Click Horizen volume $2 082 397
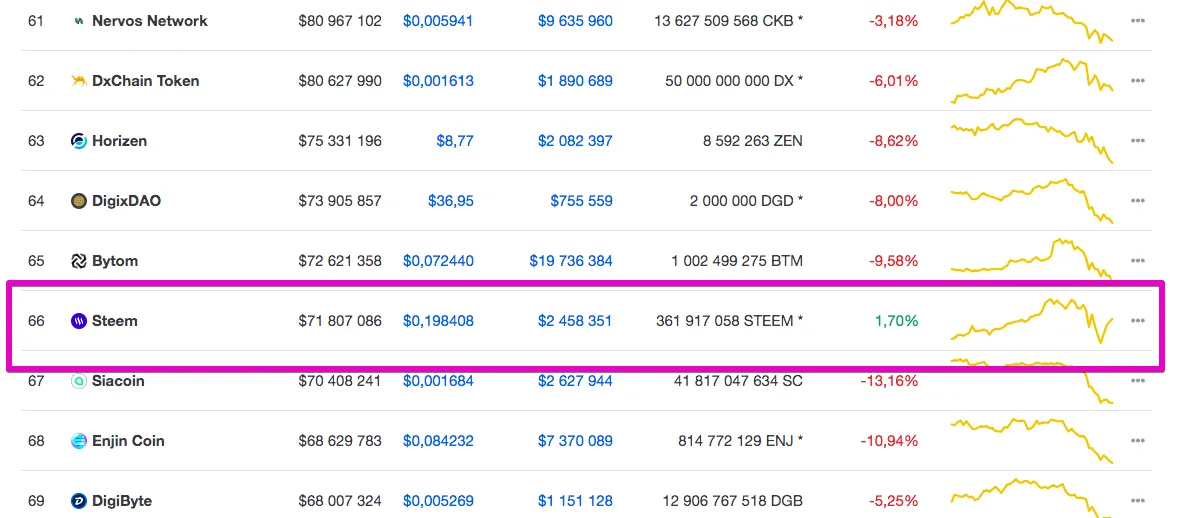This screenshot has height=518, width=1198. [x=575, y=141]
